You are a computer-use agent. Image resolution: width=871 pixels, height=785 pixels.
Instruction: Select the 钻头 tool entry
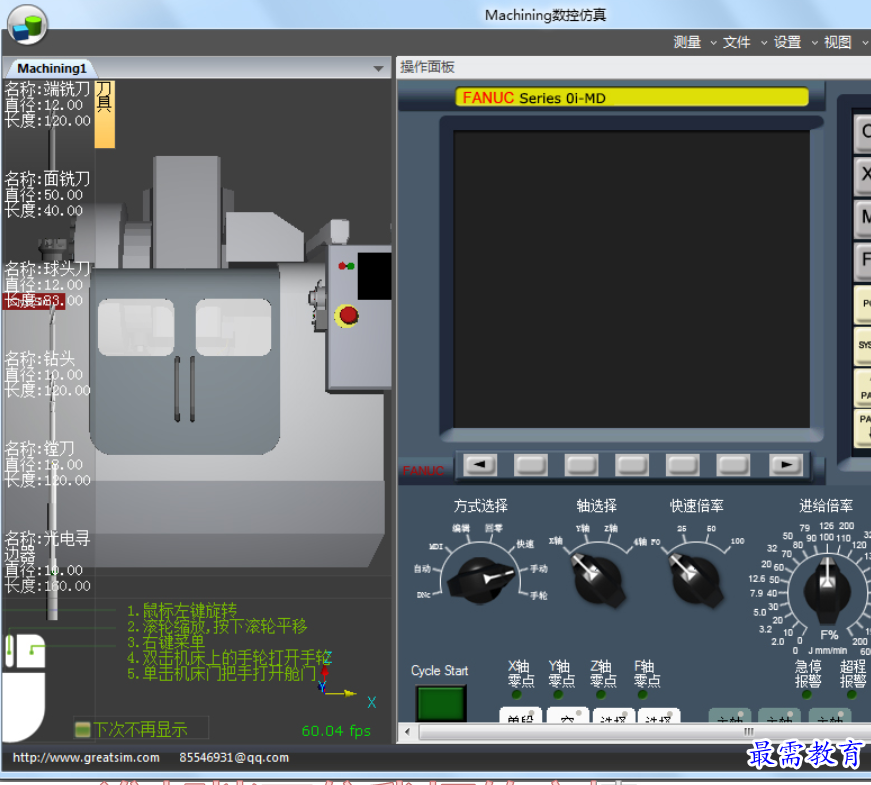coord(48,374)
